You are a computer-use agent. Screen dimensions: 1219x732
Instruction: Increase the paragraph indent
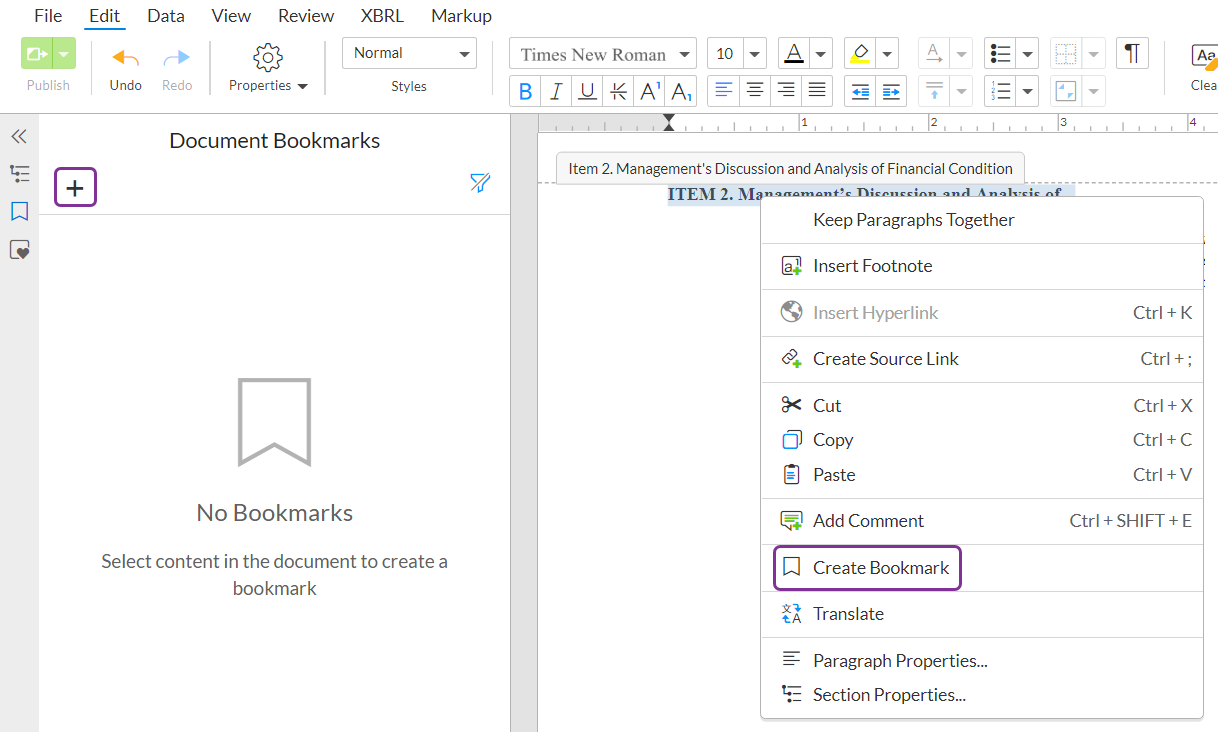pos(890,90)
